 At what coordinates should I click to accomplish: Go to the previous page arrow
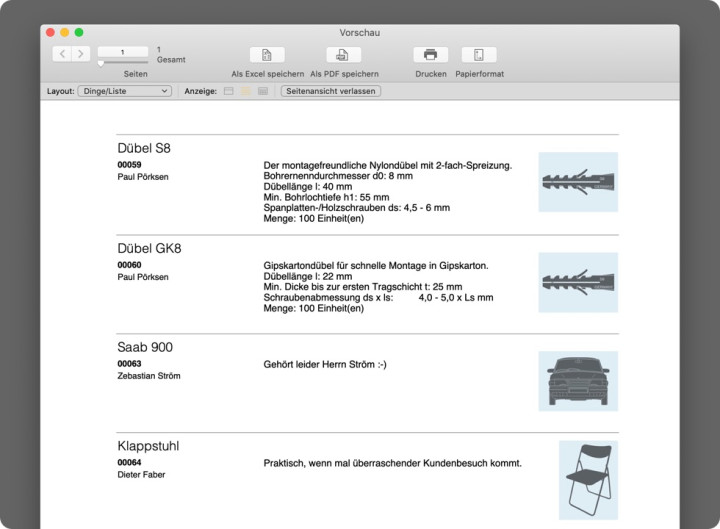point(62,53)
